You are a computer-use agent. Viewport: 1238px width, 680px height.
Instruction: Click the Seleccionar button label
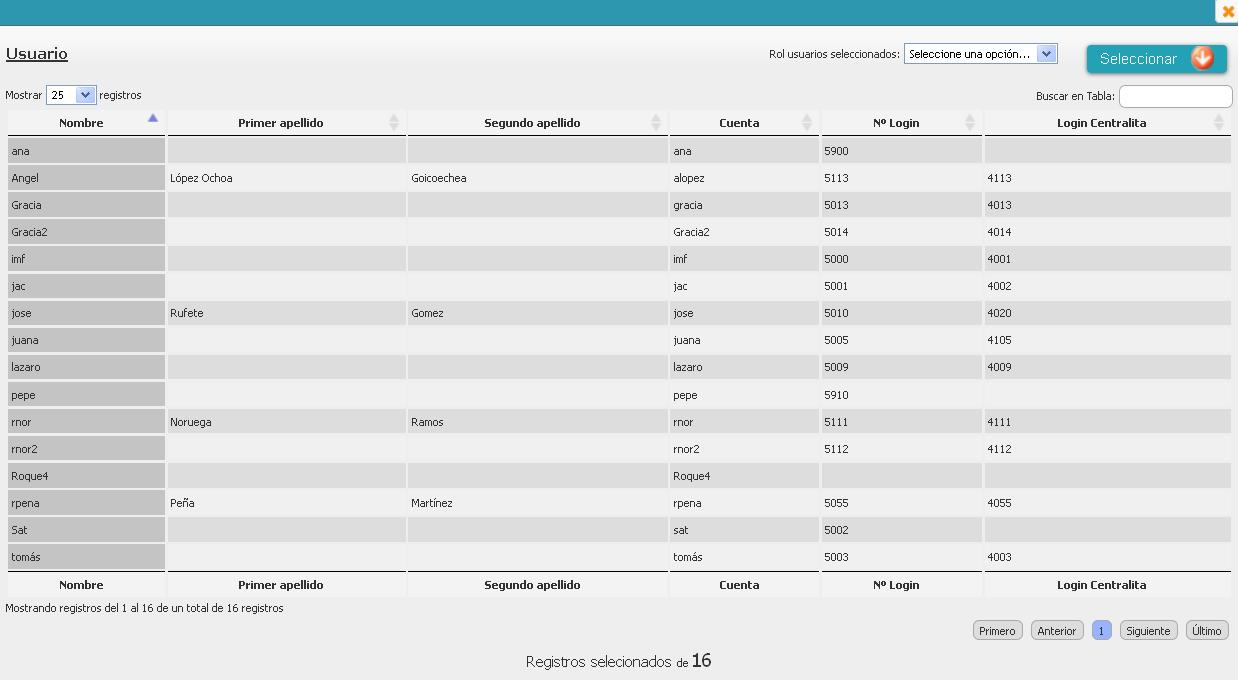tap(1138, 59)
